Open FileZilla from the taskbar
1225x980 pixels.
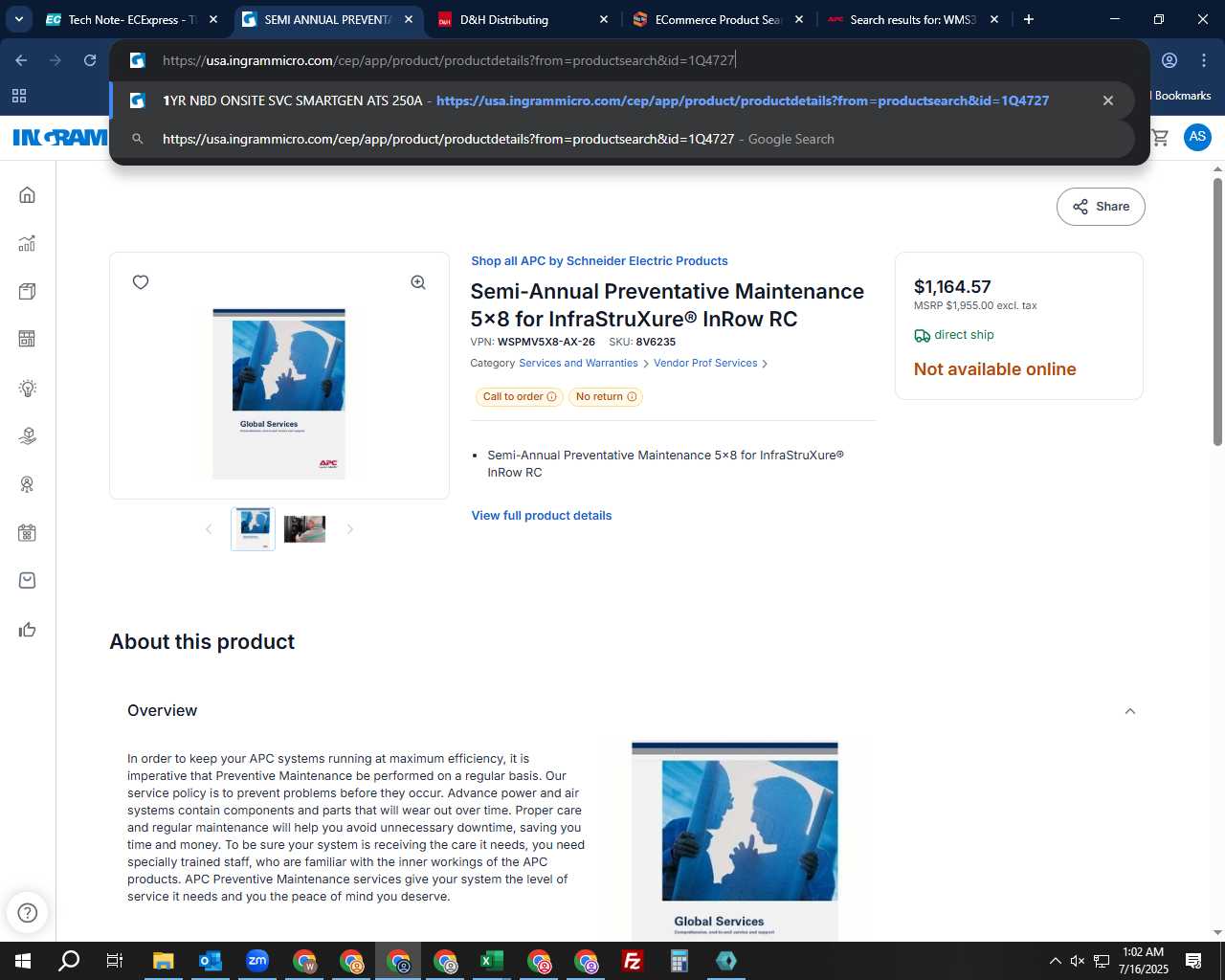[633, 961]
